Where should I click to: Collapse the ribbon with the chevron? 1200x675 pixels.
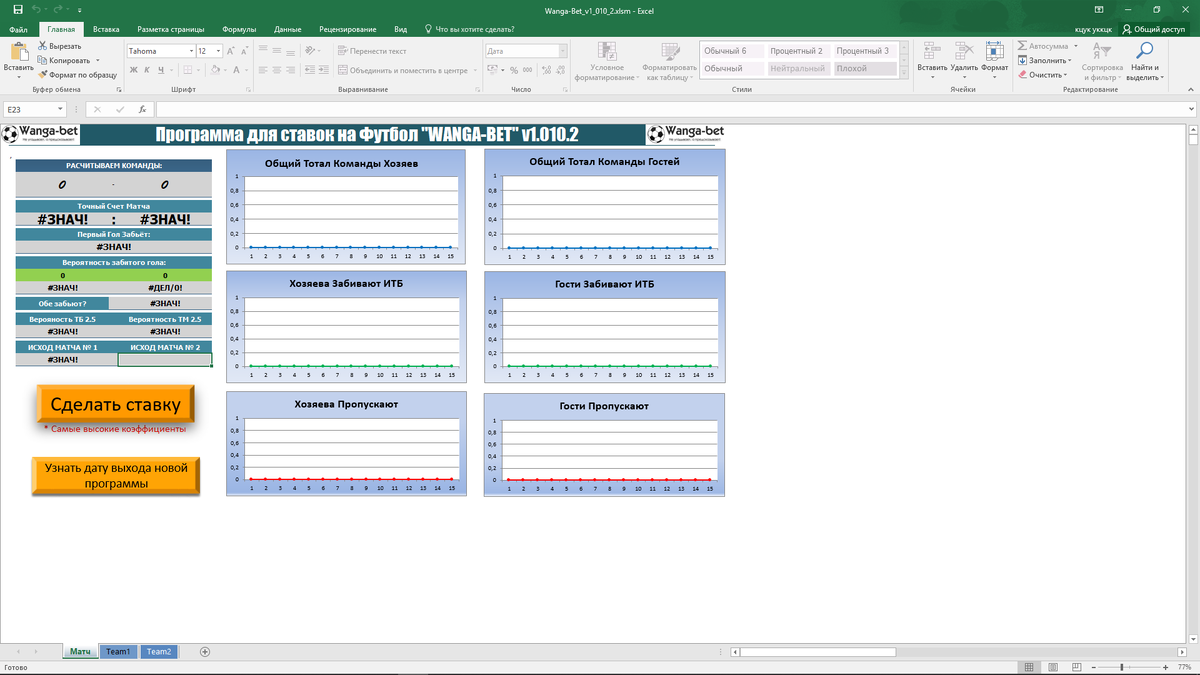point(1191,90)
